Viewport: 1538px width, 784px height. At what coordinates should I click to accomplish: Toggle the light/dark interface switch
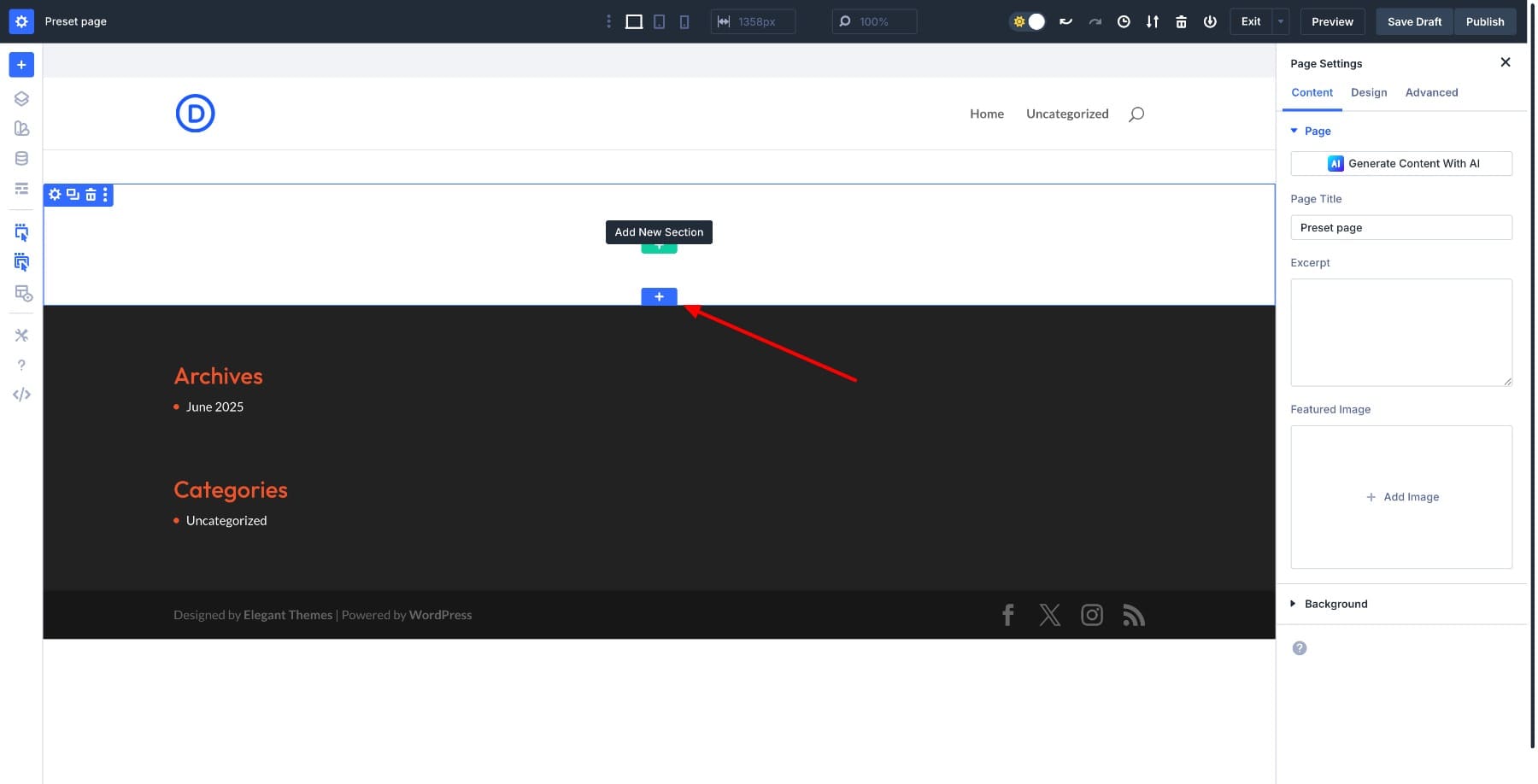(1029, 21)
